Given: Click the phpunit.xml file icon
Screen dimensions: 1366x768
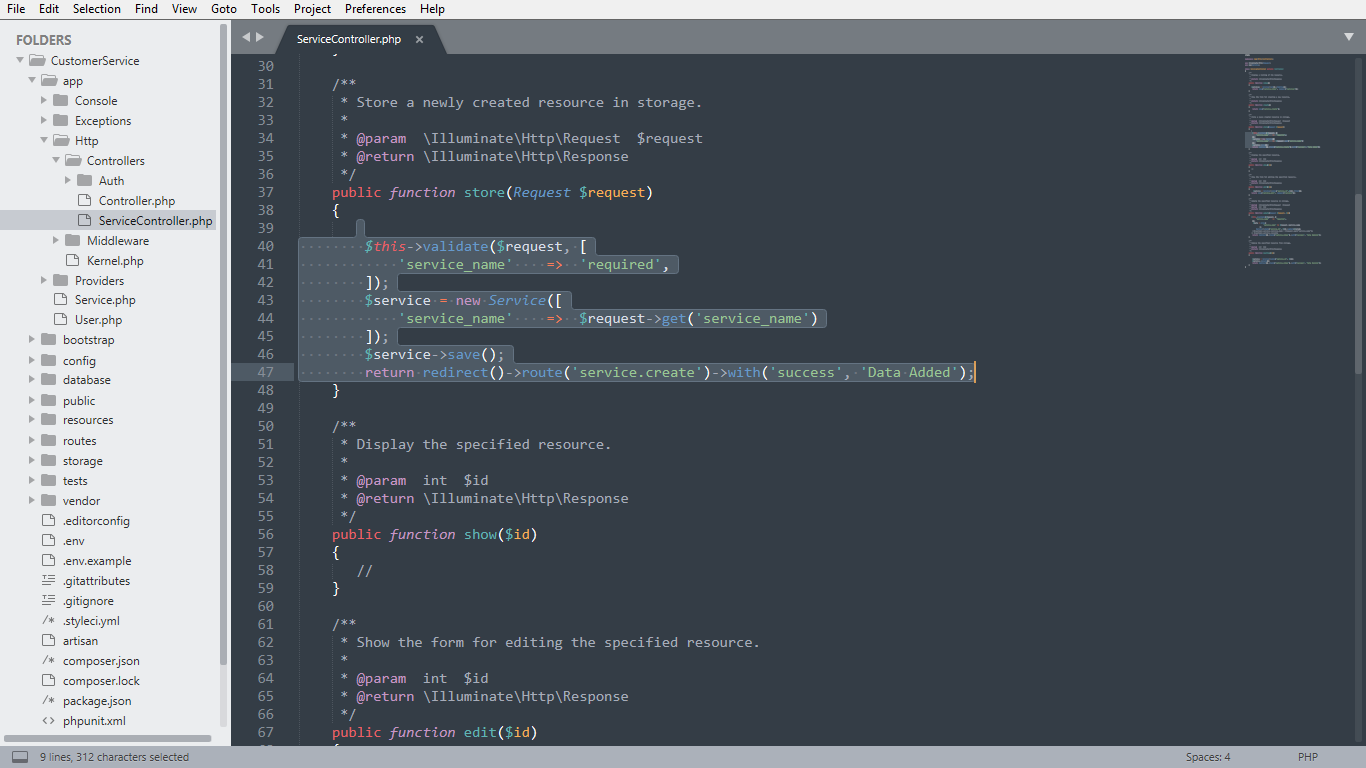Looking at the screenshot, I should (x=48, y=721).
